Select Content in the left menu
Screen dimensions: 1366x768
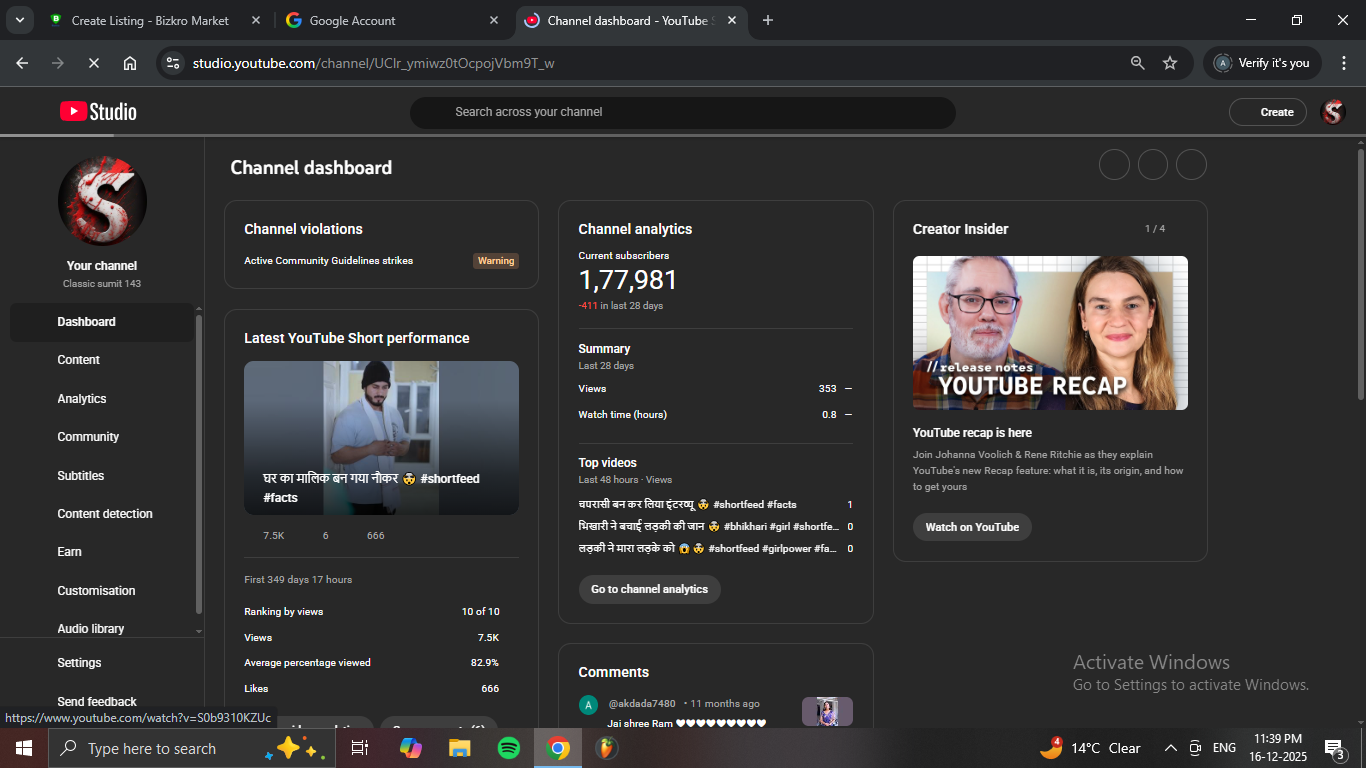pyautogui.click(x=79, y=360)
